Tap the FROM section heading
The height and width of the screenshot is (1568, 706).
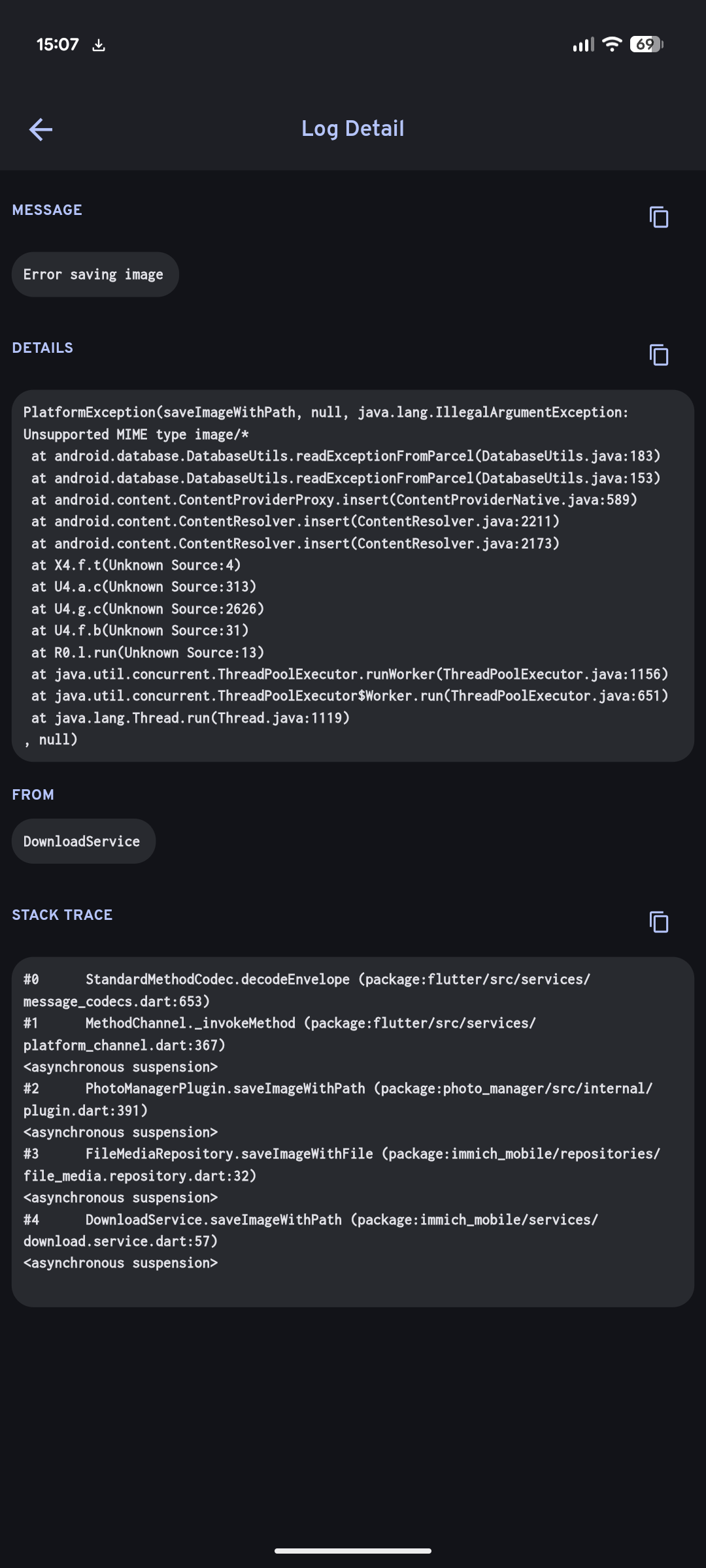[x=33, y=795]
